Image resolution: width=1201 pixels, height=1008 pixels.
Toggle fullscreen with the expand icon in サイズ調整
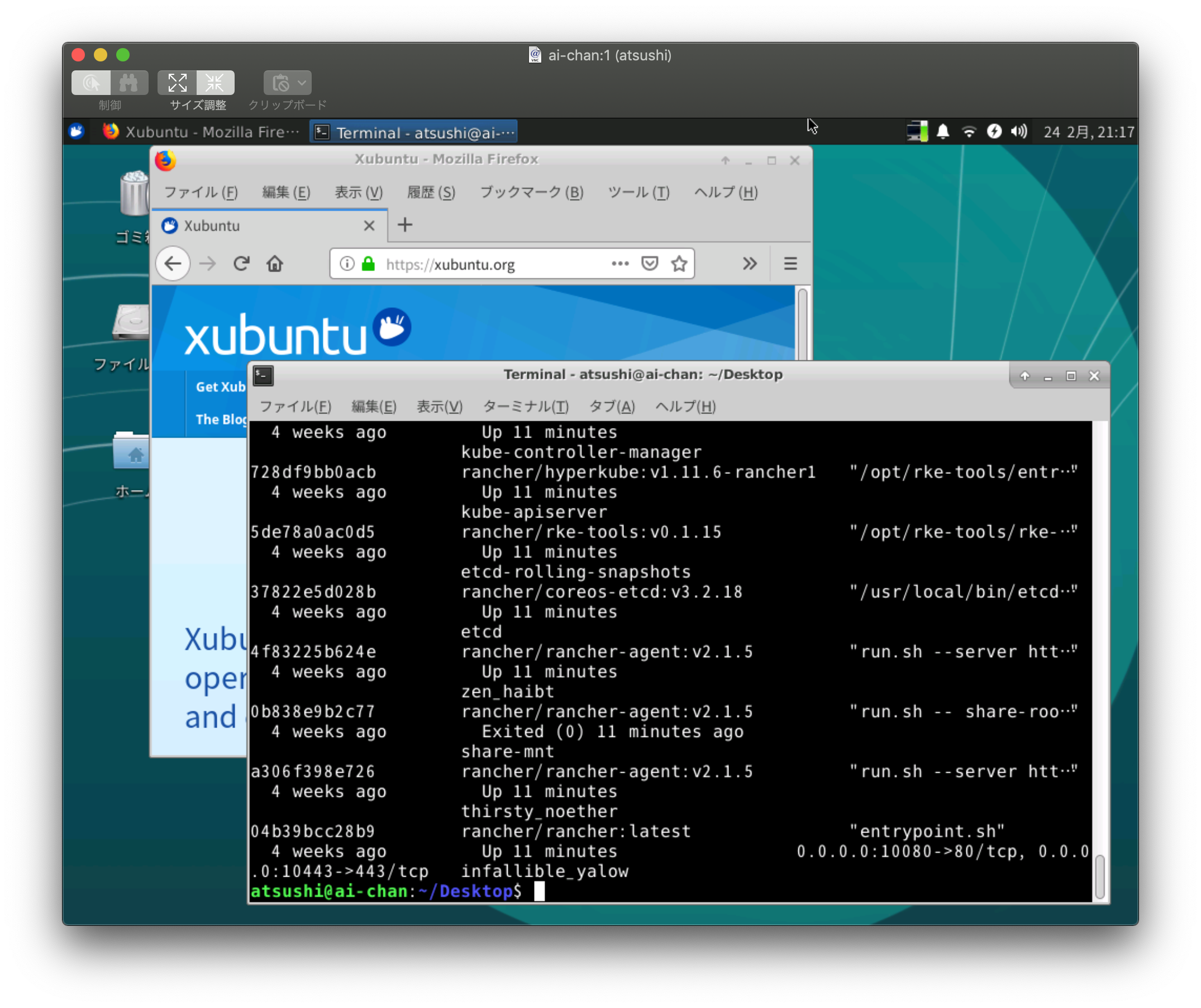click(177, 82)
